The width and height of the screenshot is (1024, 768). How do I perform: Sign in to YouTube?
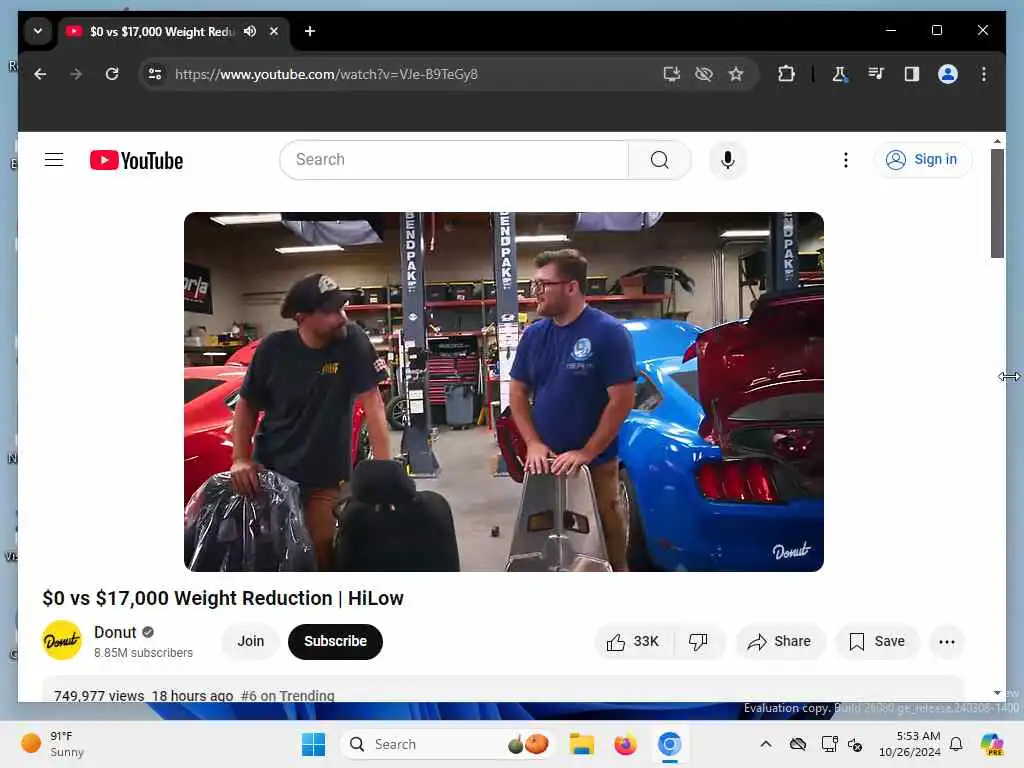tap(922, 160)
